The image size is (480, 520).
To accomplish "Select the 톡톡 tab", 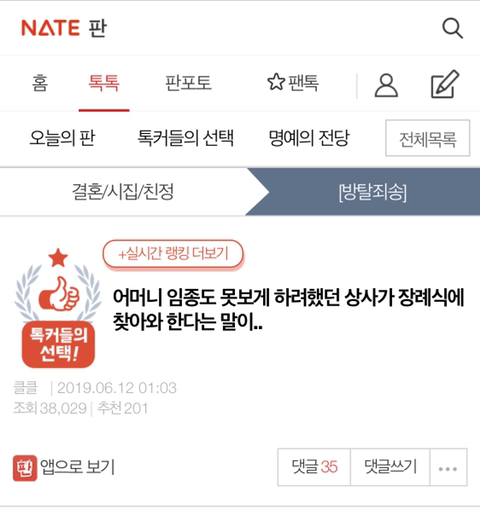I will pyautogui.click(x=104, y=83).
